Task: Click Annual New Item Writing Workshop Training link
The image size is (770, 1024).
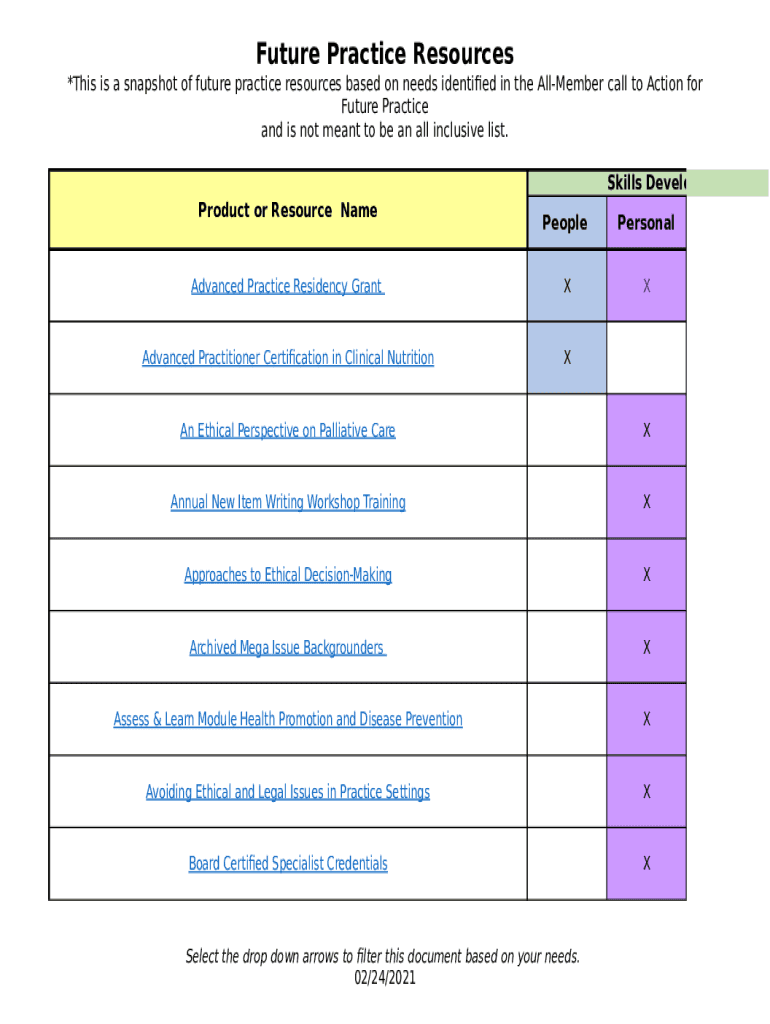Action: 288,503
